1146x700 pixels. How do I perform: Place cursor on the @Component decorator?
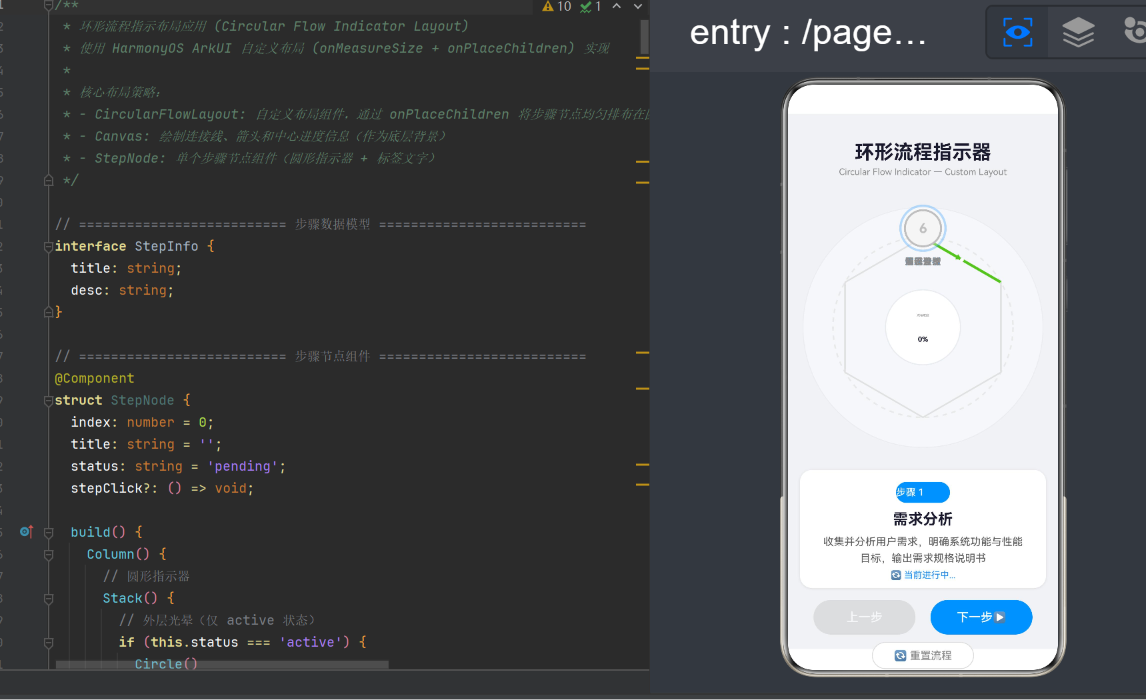[94, 378]
